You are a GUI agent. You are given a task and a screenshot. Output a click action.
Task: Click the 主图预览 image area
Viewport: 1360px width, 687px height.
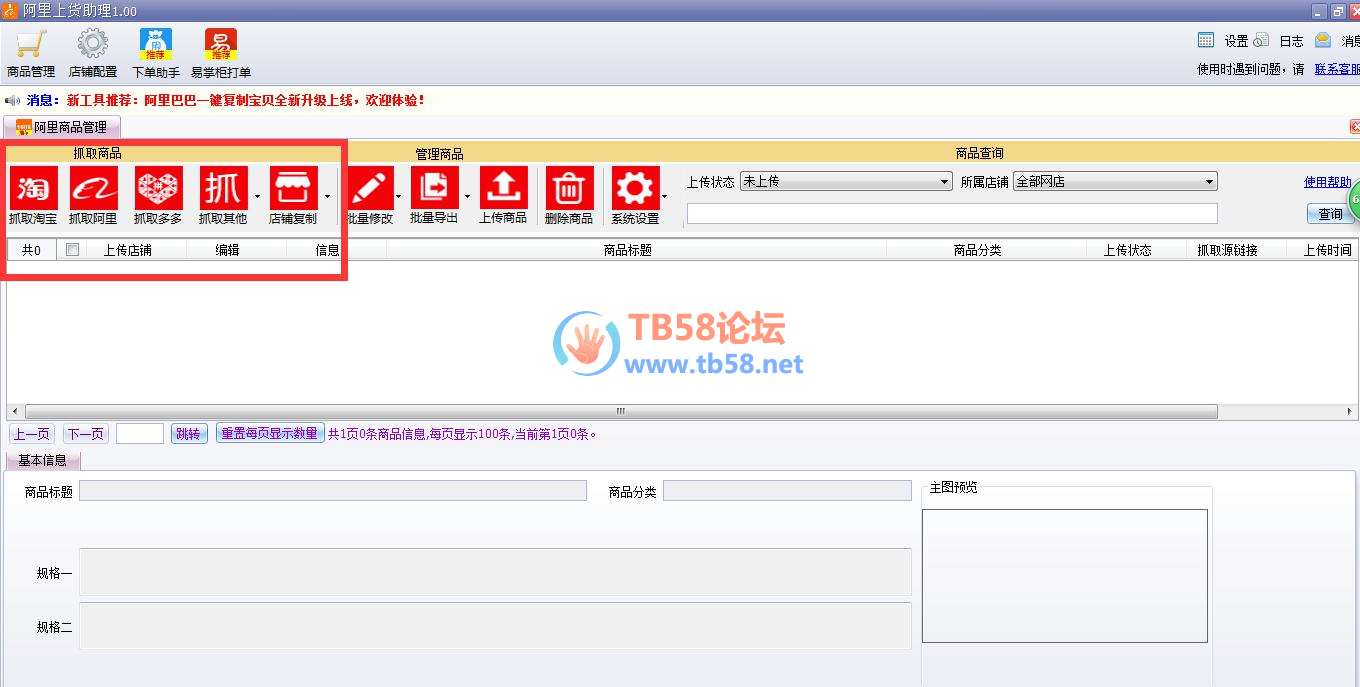[x=1064, y=576]
